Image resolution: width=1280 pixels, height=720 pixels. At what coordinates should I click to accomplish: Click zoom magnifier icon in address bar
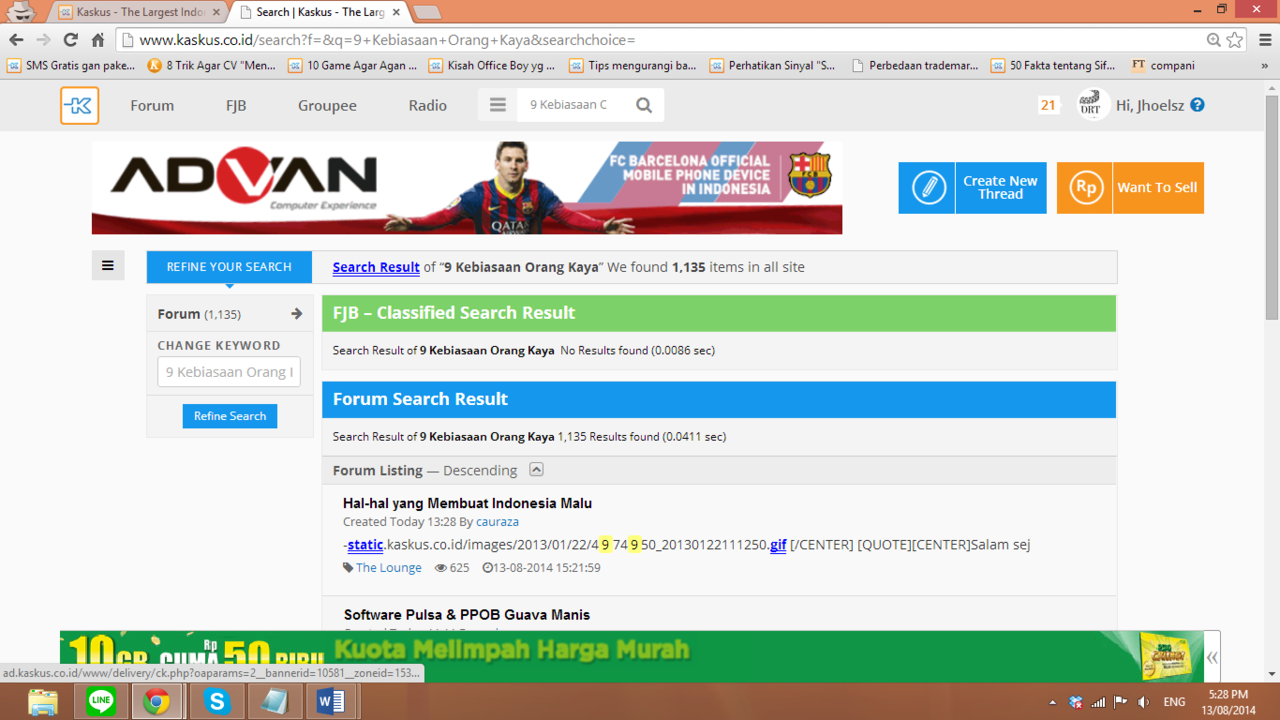pos(1213,40)
